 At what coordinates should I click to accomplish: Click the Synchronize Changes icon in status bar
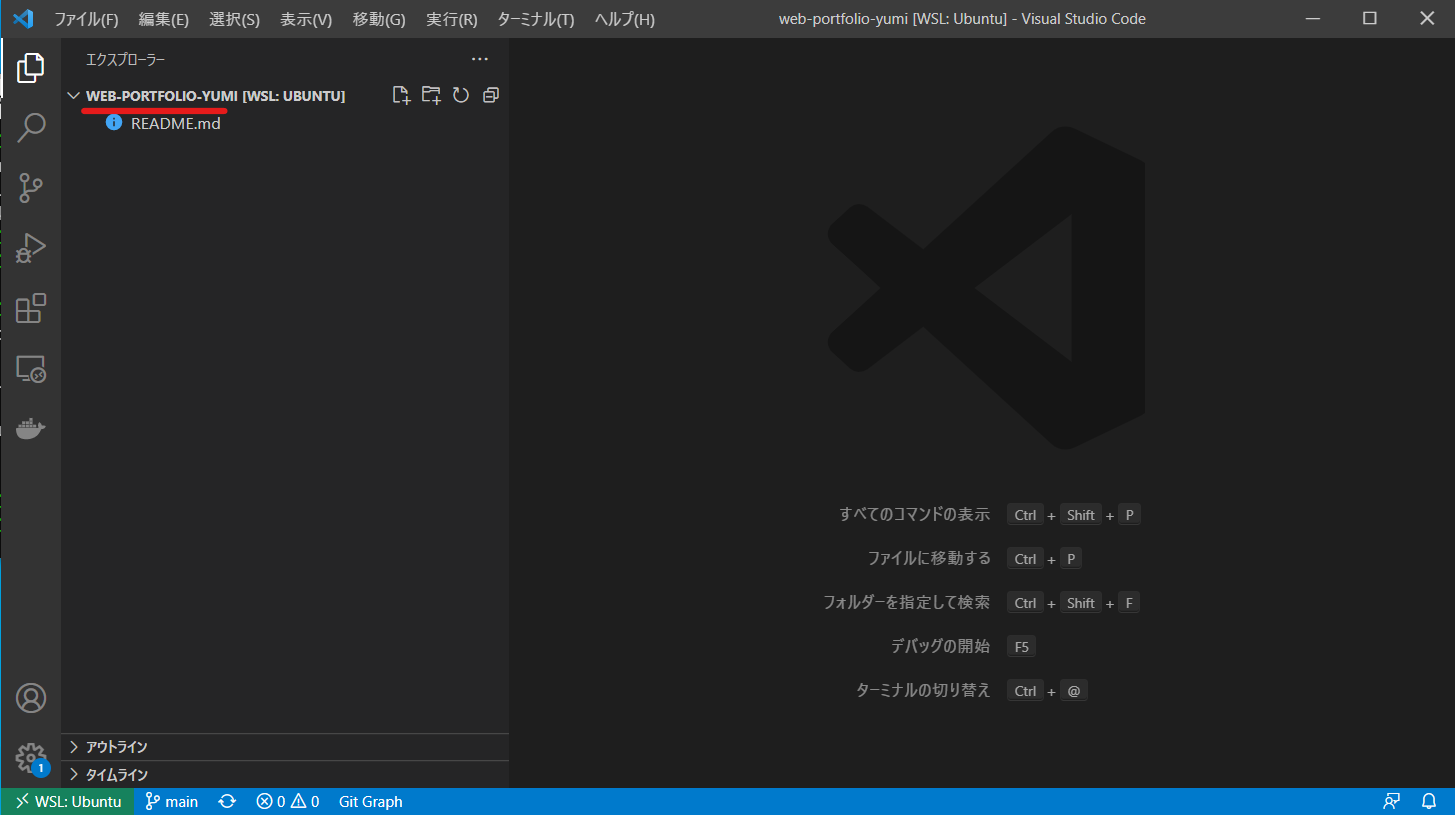coord(227,801)
